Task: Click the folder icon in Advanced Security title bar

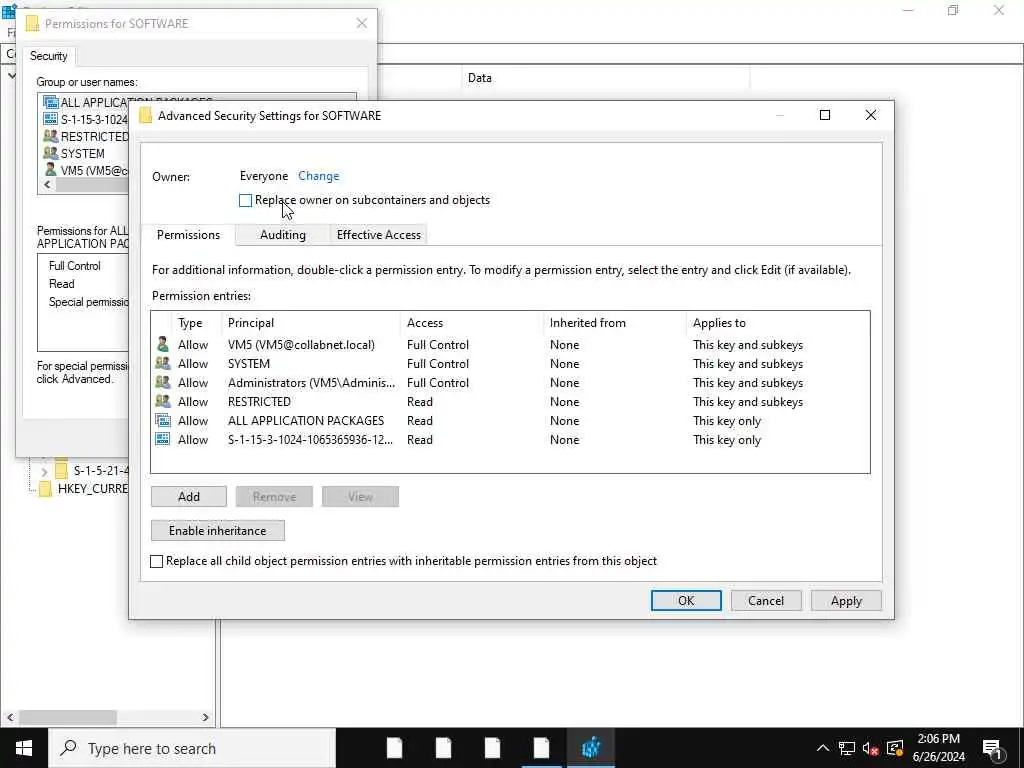Action: point(146,116)
